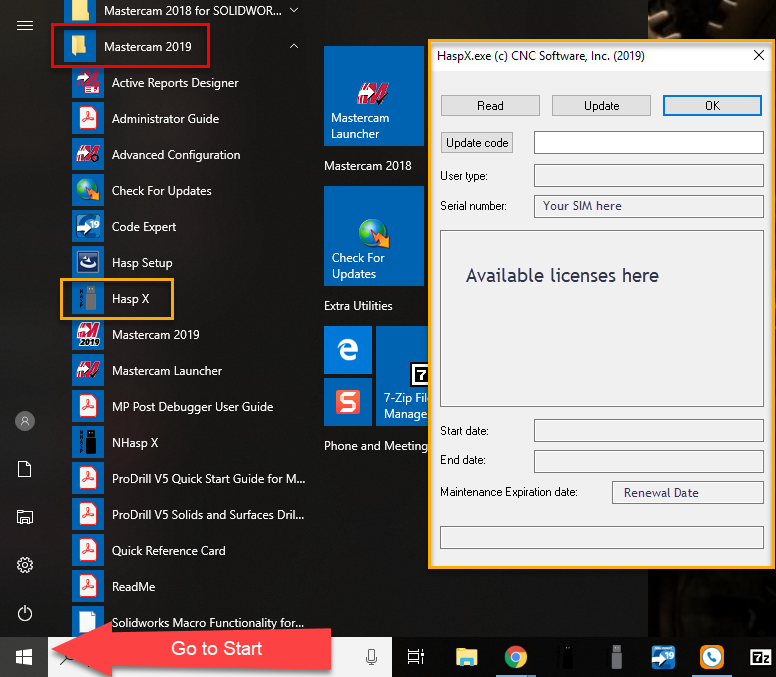Launch Mastercam 2019 application entry
The width and height of the screenshot is (776, 677).
click(188, 335)
